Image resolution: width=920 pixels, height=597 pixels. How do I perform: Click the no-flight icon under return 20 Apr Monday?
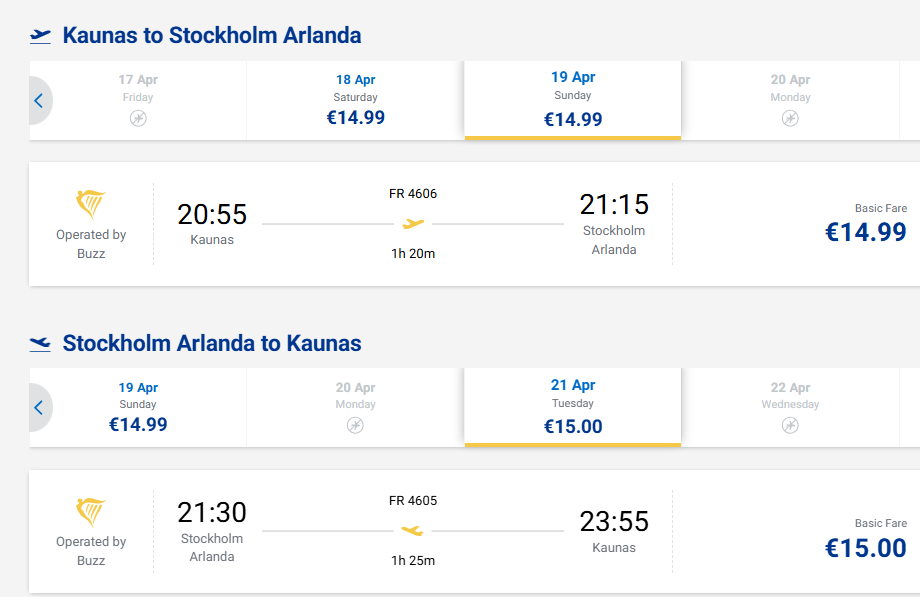click(355, 426)
